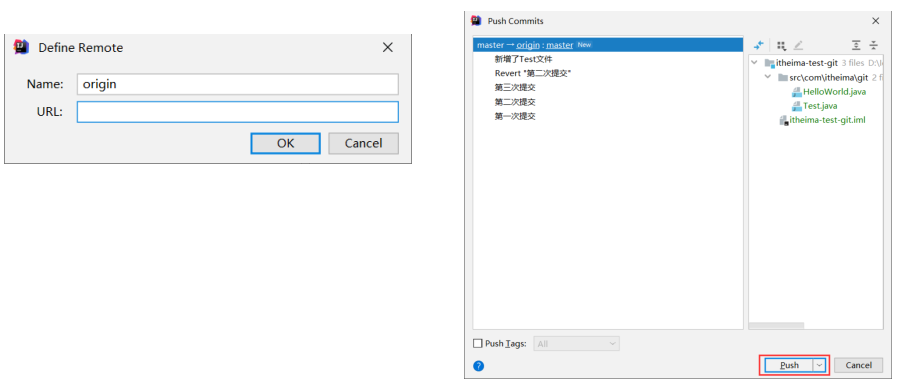Image resolution: width=898 pixels, height=385 pixels.
Task: Select the HelloWorld.java file
Action: pos(834,92)
